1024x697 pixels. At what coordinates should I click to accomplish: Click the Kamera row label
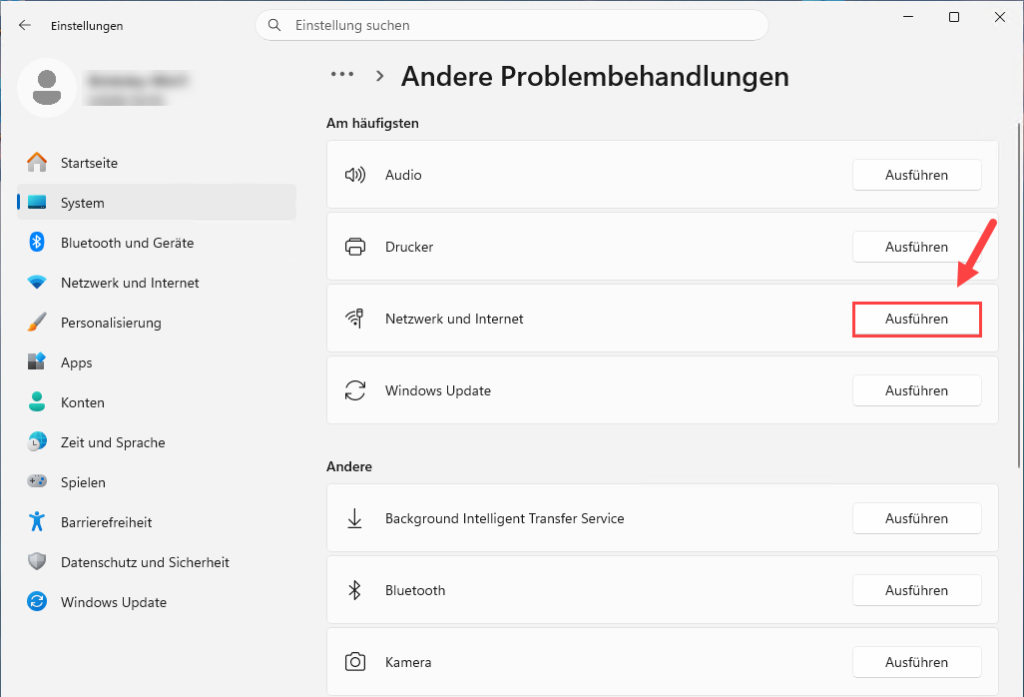click(408, 662)
